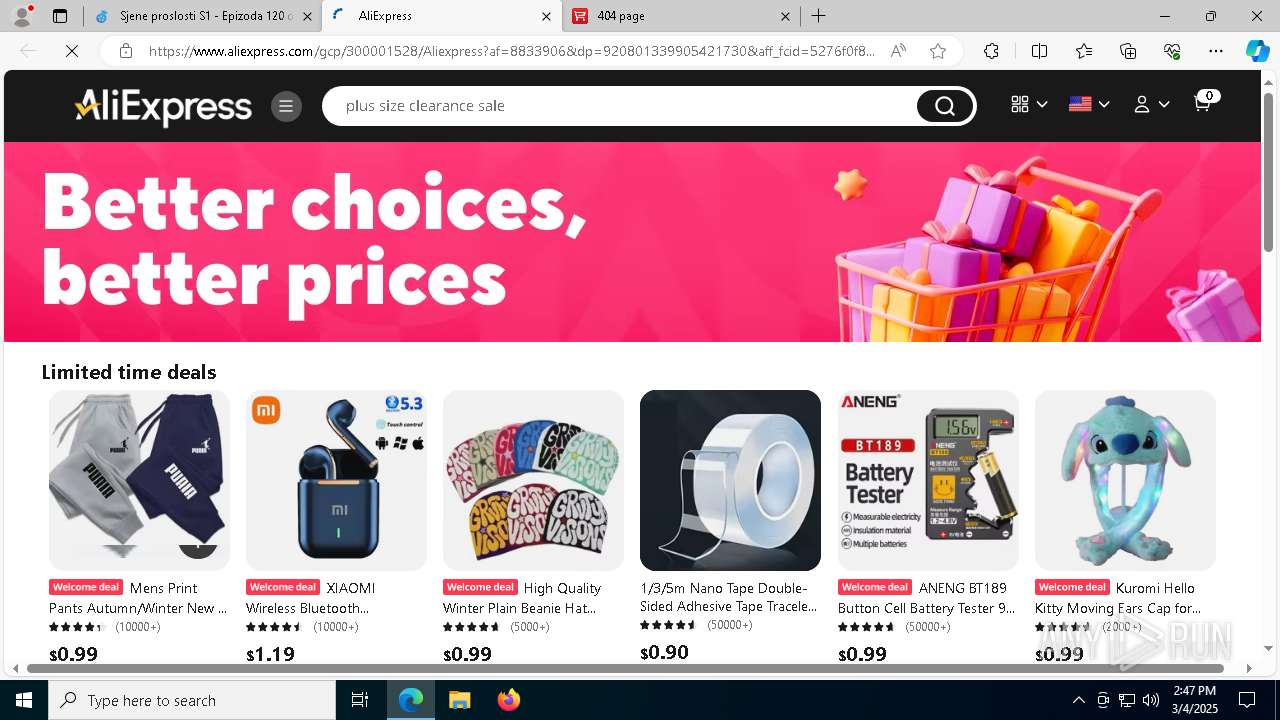Screen dimensions: 1280x720
Task: Toggle Read aloud in address bar
Action: [x=898, y=51]
